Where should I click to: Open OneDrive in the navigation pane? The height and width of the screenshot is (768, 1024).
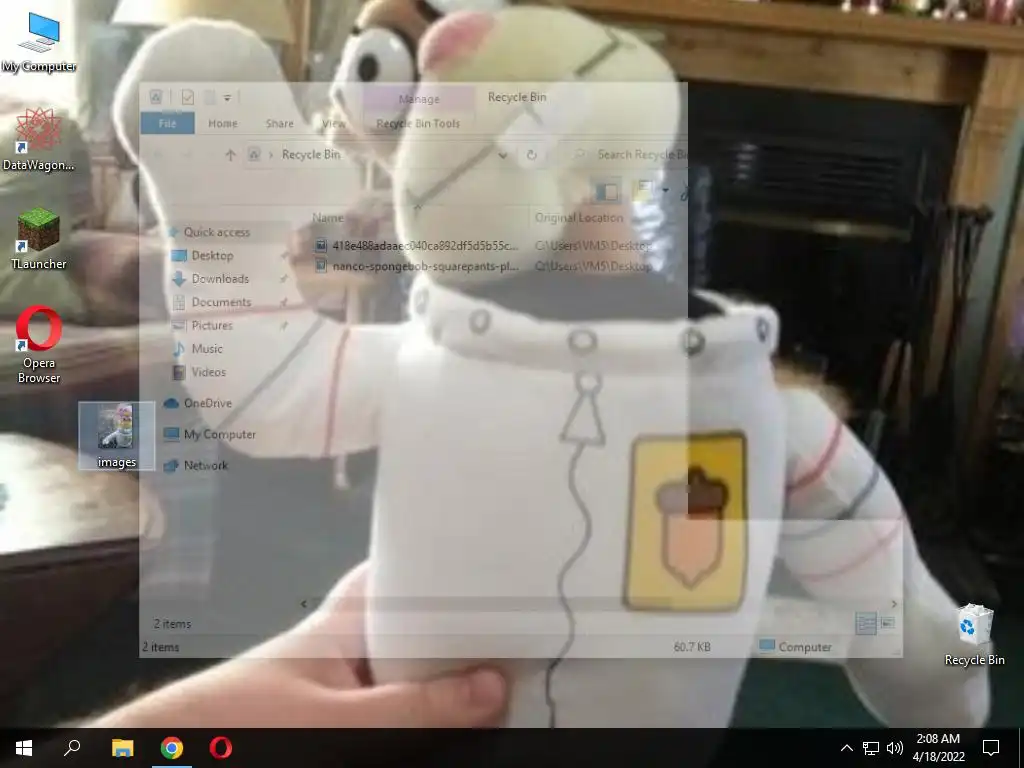208,403
